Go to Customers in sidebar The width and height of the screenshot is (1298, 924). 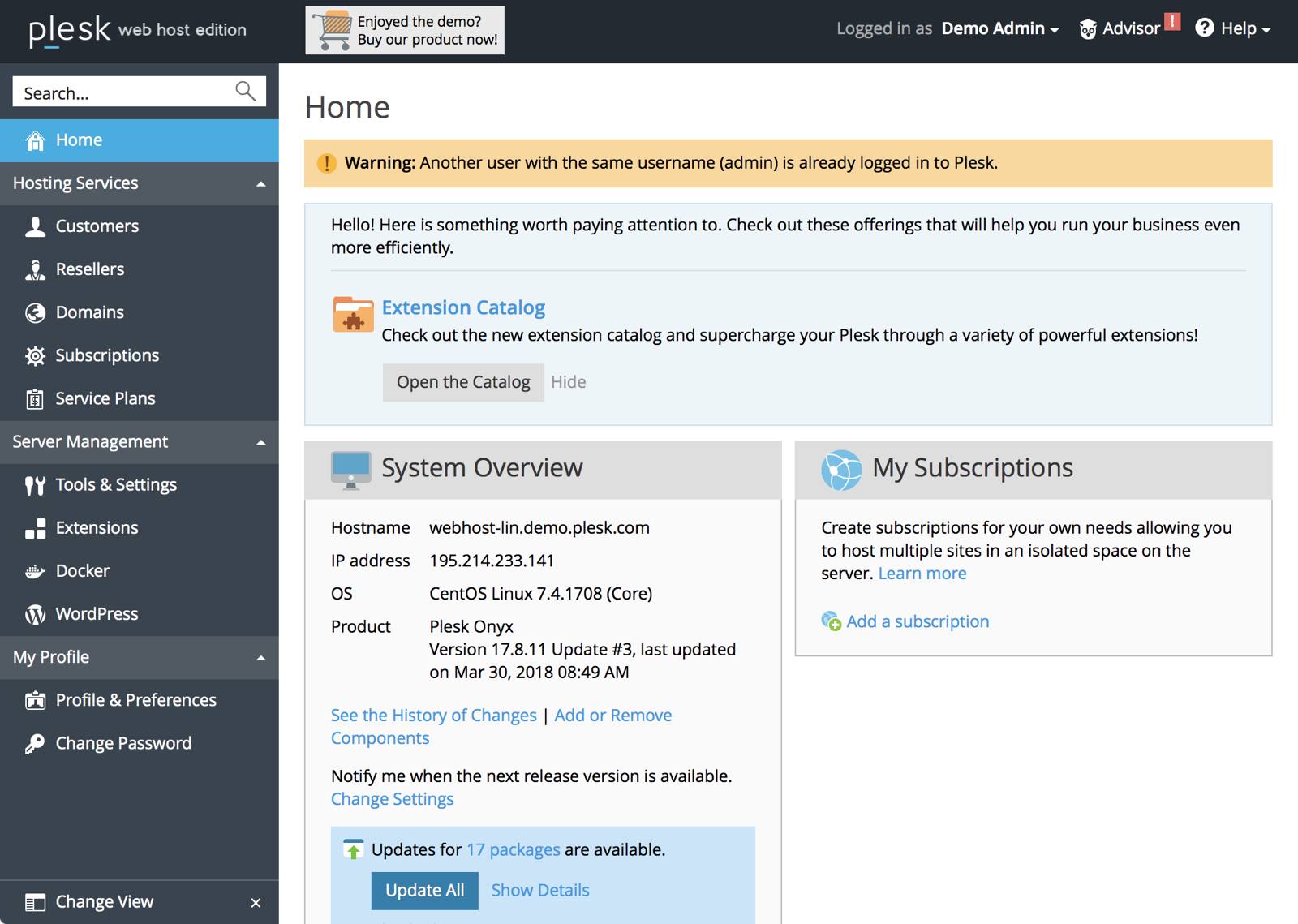(97, 226)
